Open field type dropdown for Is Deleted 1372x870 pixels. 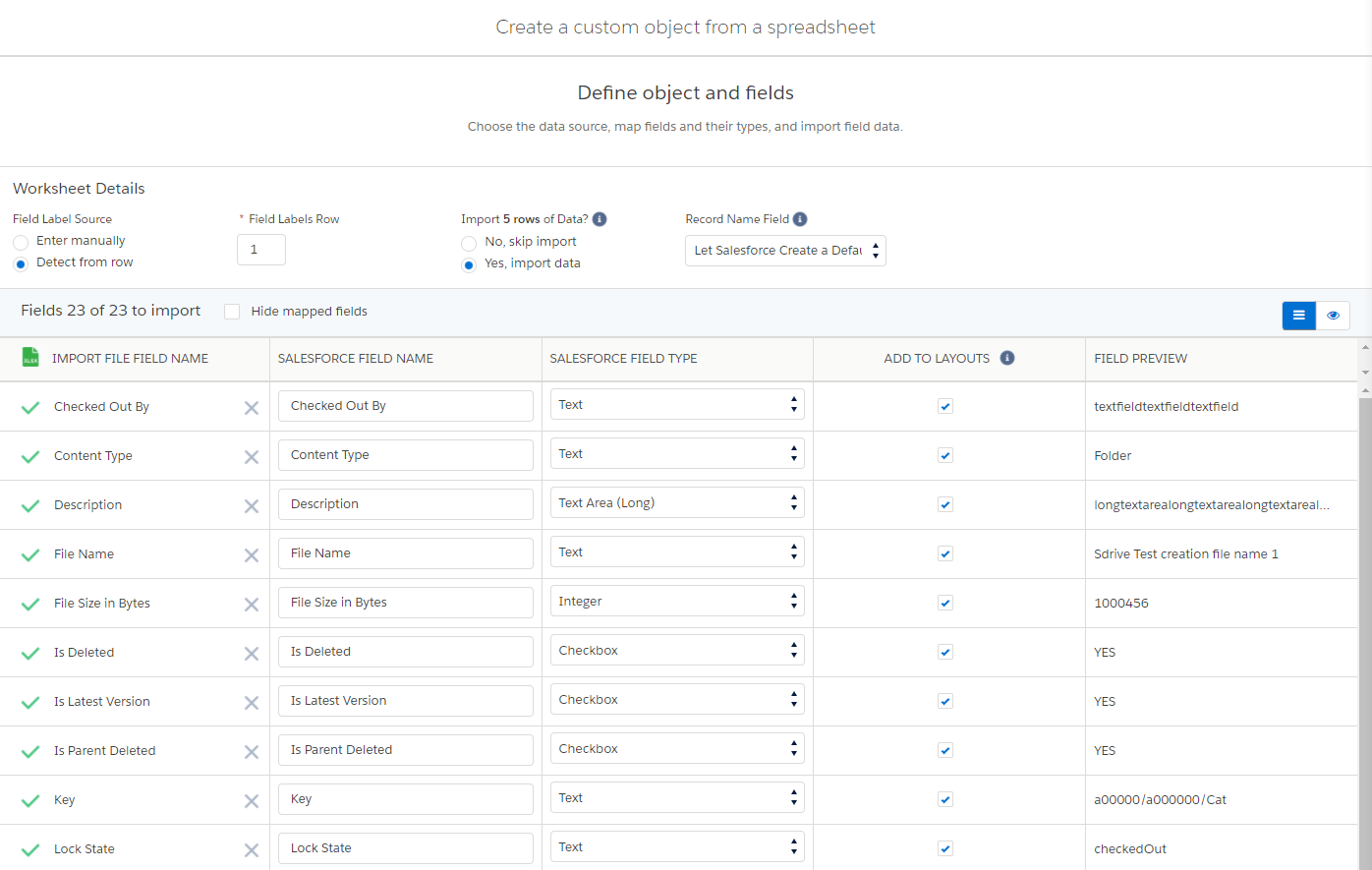coord(677,651)
